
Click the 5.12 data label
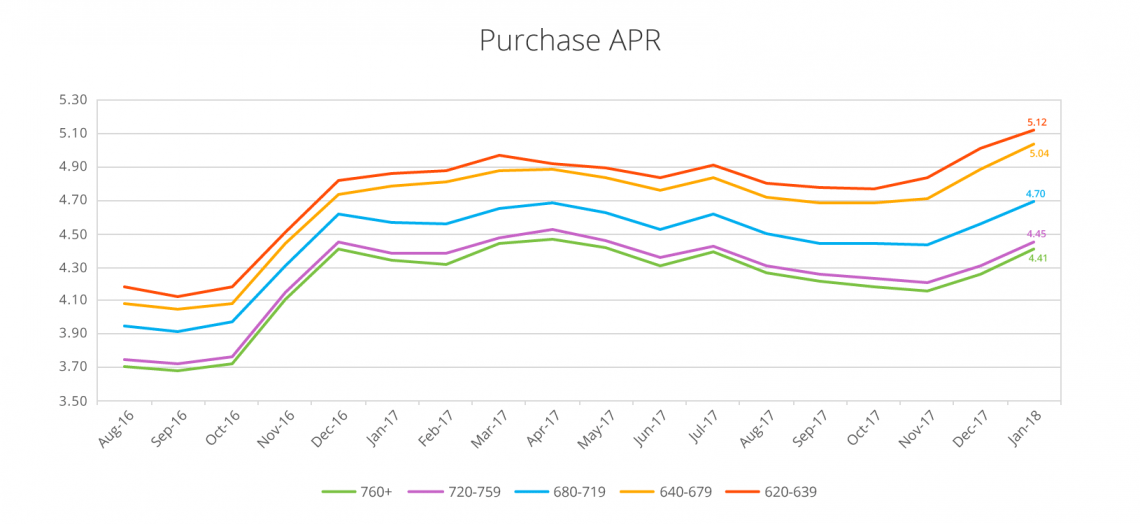click(1036, 122)
